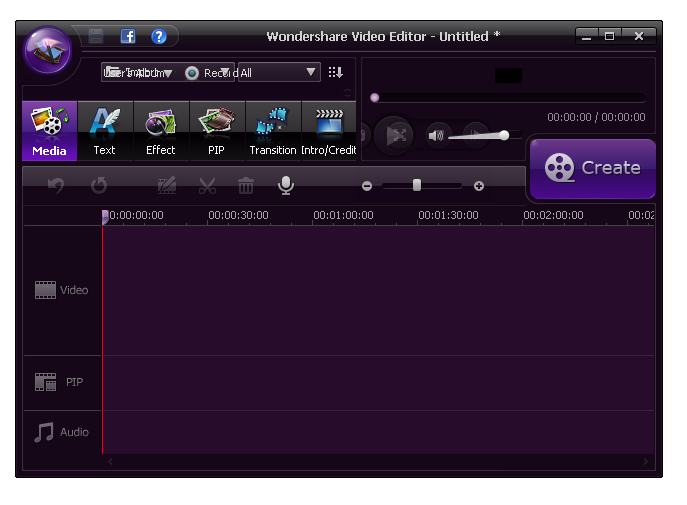Click the preview seek bar handle
Screen dimensions: 687x505
[375, 98]
